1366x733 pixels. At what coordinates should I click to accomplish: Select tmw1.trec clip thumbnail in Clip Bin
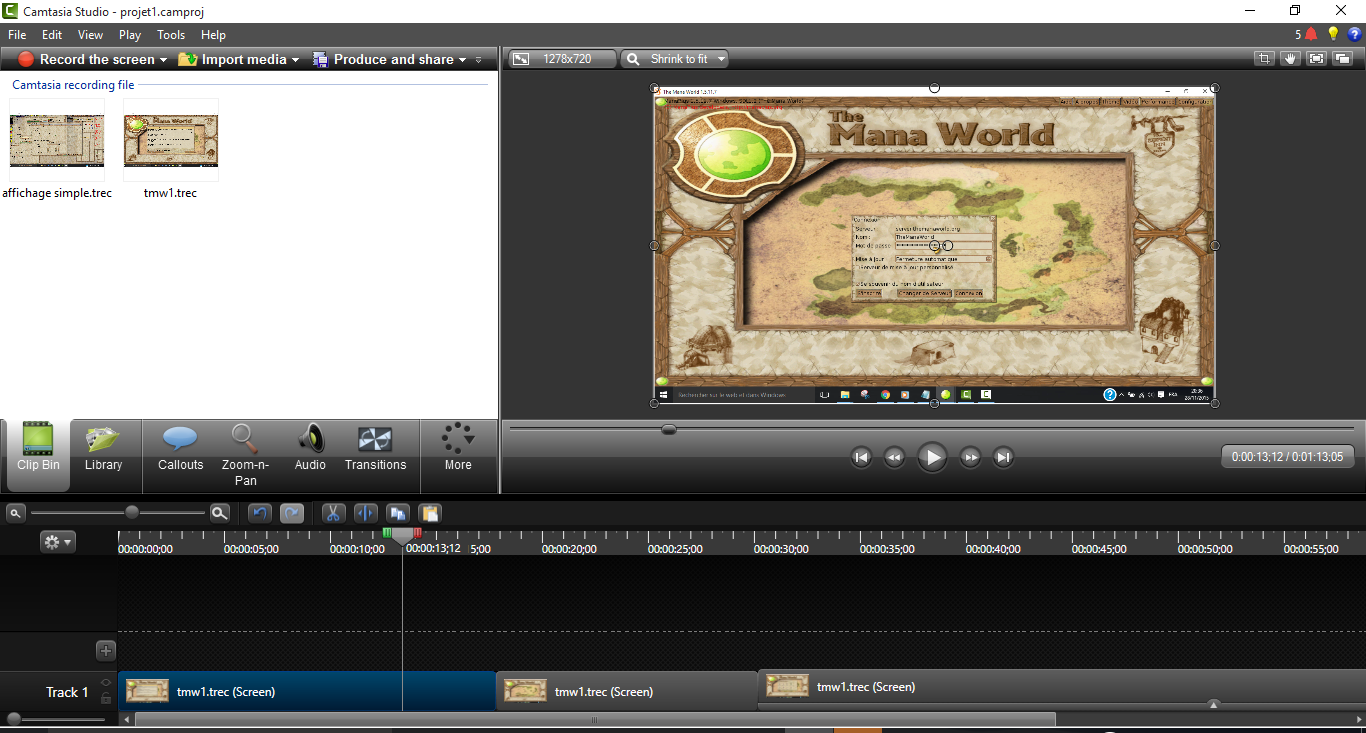click(x=170, y=140)
